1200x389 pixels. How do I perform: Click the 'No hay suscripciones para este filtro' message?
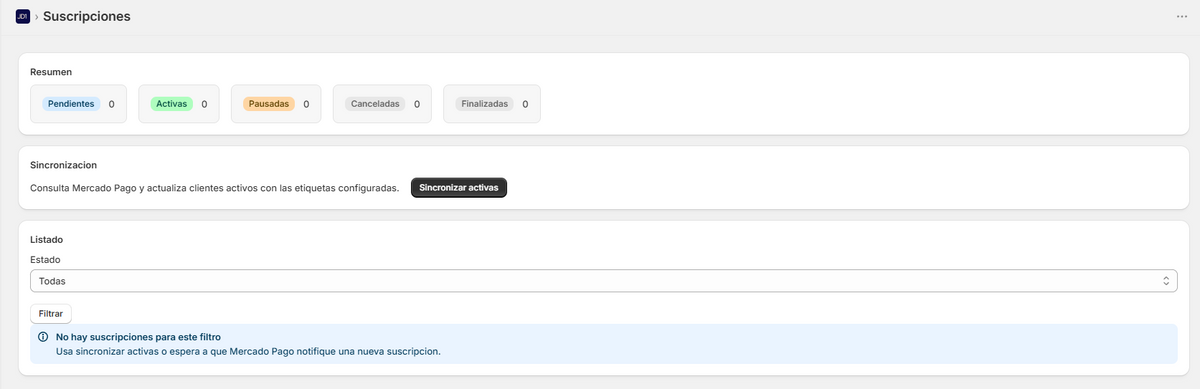pos(138,337)
